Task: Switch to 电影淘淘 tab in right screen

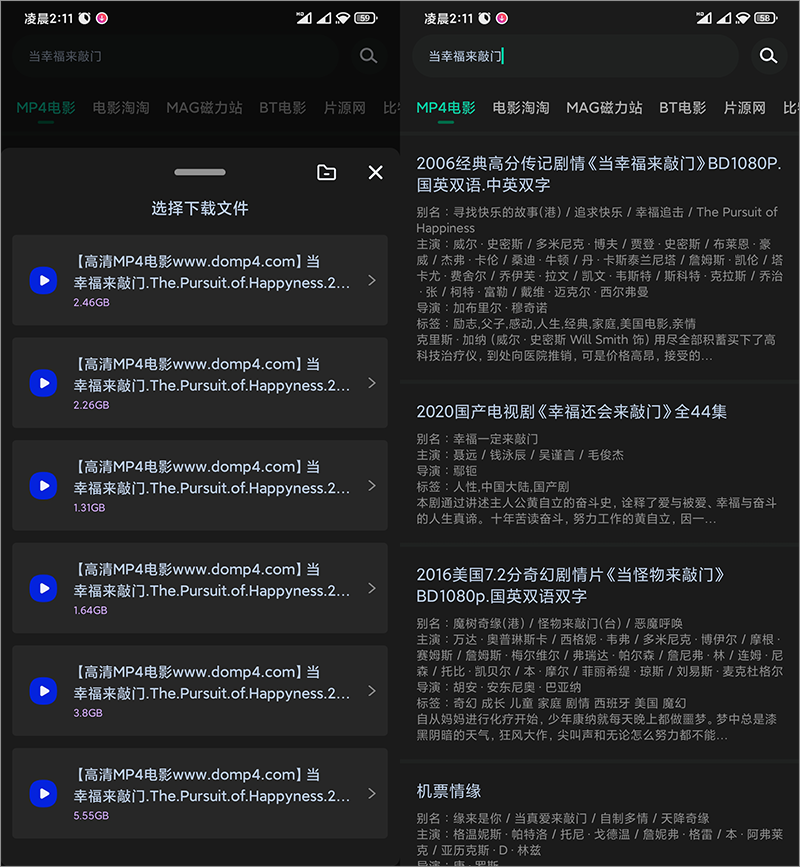Action: [521, 108]
